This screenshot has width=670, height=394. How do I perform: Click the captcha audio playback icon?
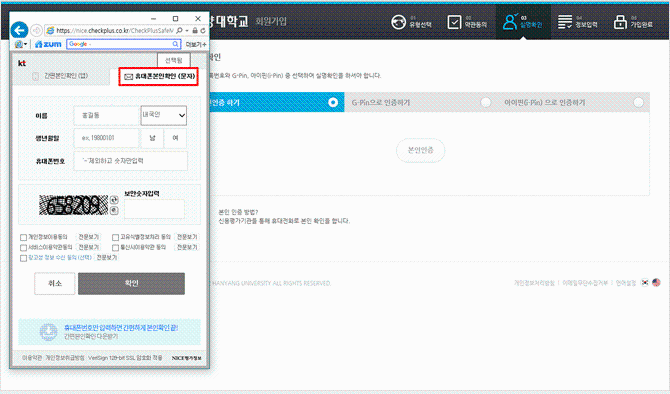pos(114,210)
